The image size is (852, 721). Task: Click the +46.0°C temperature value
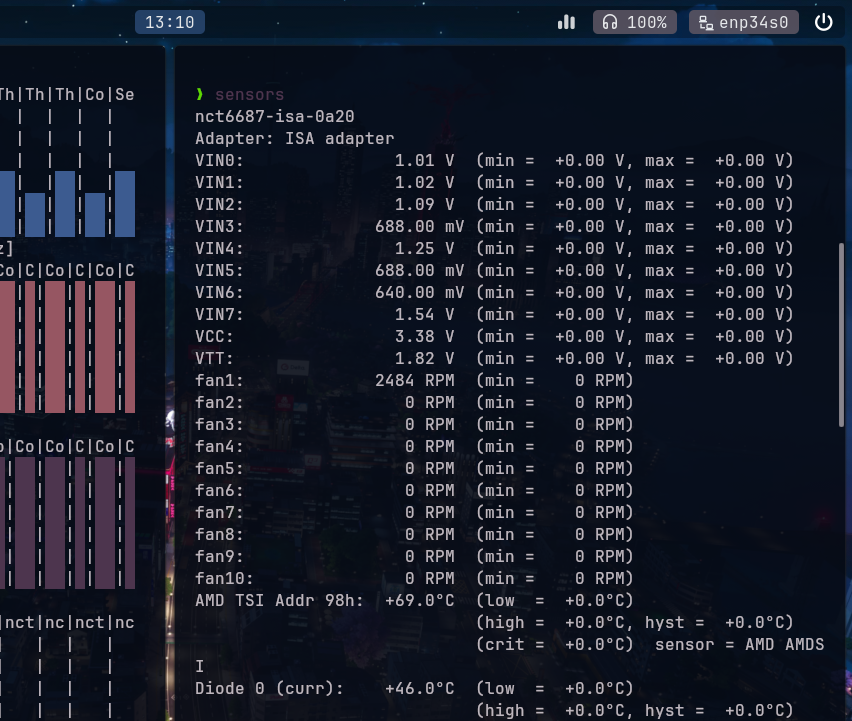(x=419, y=688)
